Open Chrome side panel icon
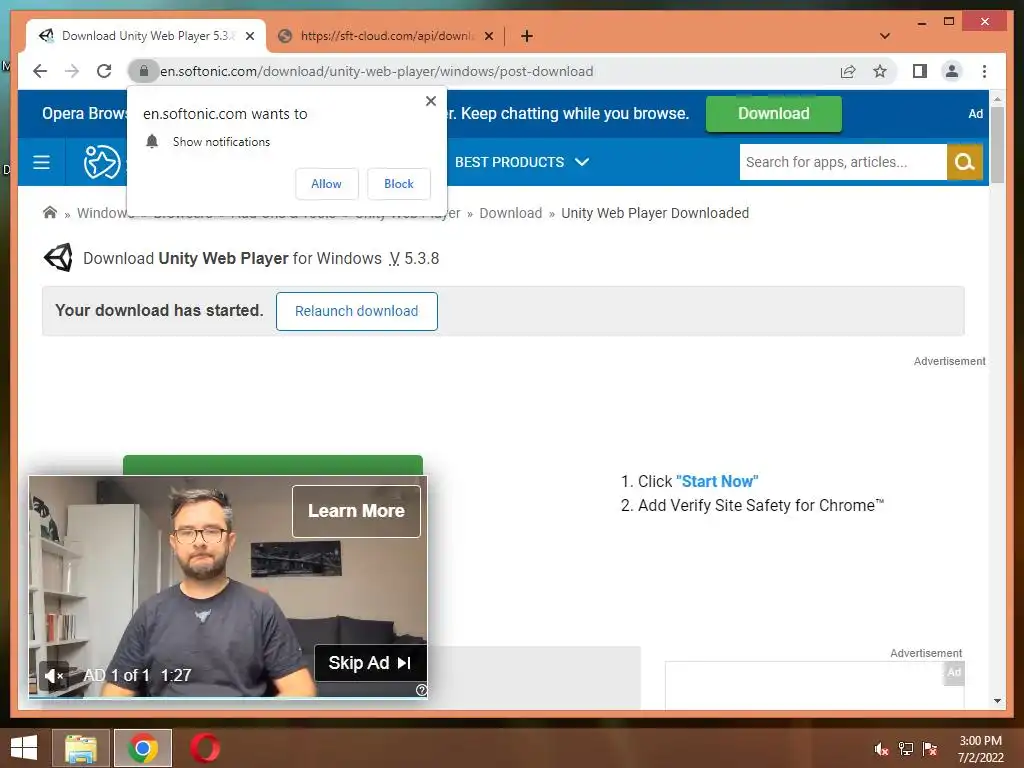Screen dimensions: 1024x768 point(920,71)
